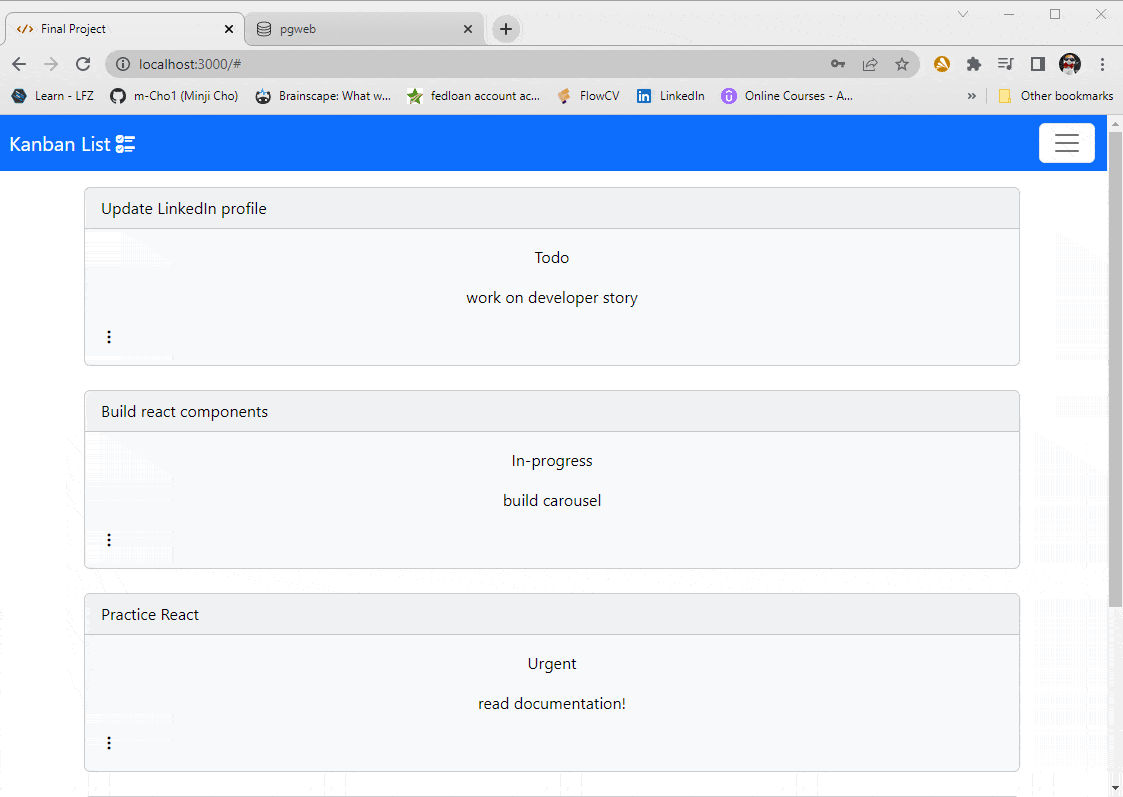The width and height of the screenshot is (1123, 797).
Task: Click the In-progress status label
Action: click(x=551, y=460)
